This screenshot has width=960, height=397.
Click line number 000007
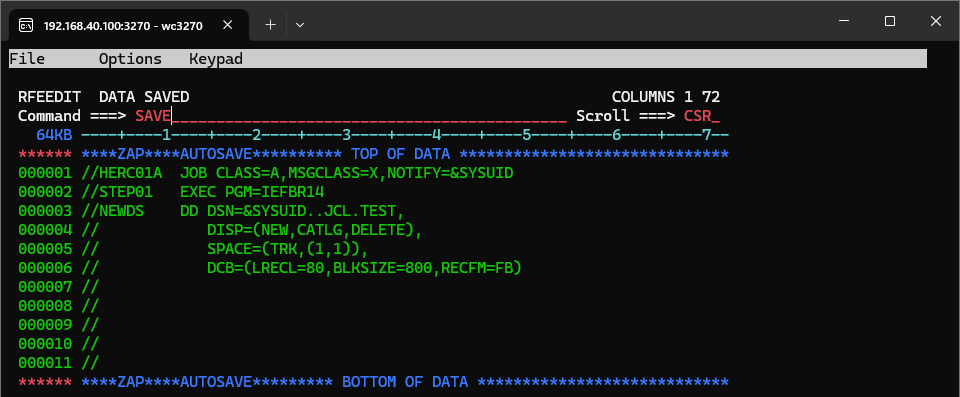[45, 287]
